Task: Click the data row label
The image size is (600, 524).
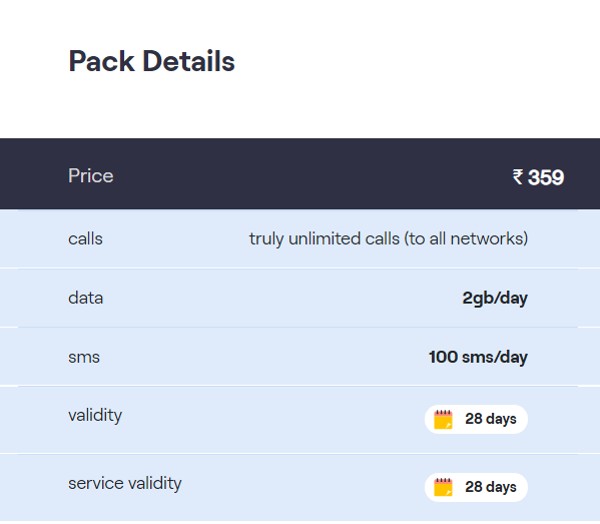Action: click(86, 298)
